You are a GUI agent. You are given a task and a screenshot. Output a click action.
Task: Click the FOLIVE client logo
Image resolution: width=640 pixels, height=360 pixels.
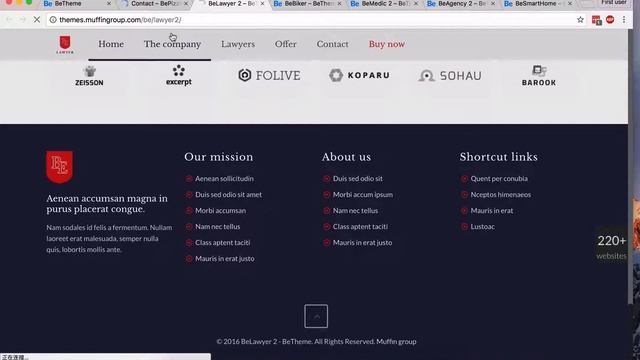[x=269, y=75]
